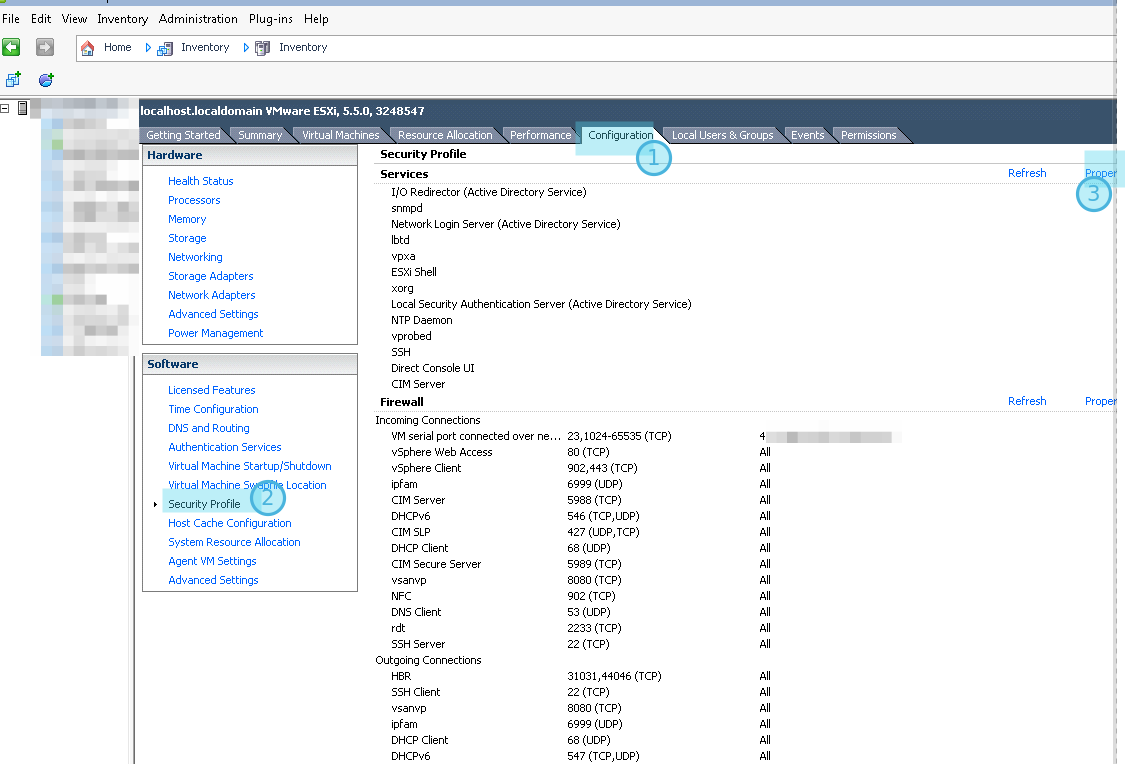Select the NTP Daemon service row
The width and height of the screenshot is (1125, 764).
pyautogui.click(x=421, y=320)
